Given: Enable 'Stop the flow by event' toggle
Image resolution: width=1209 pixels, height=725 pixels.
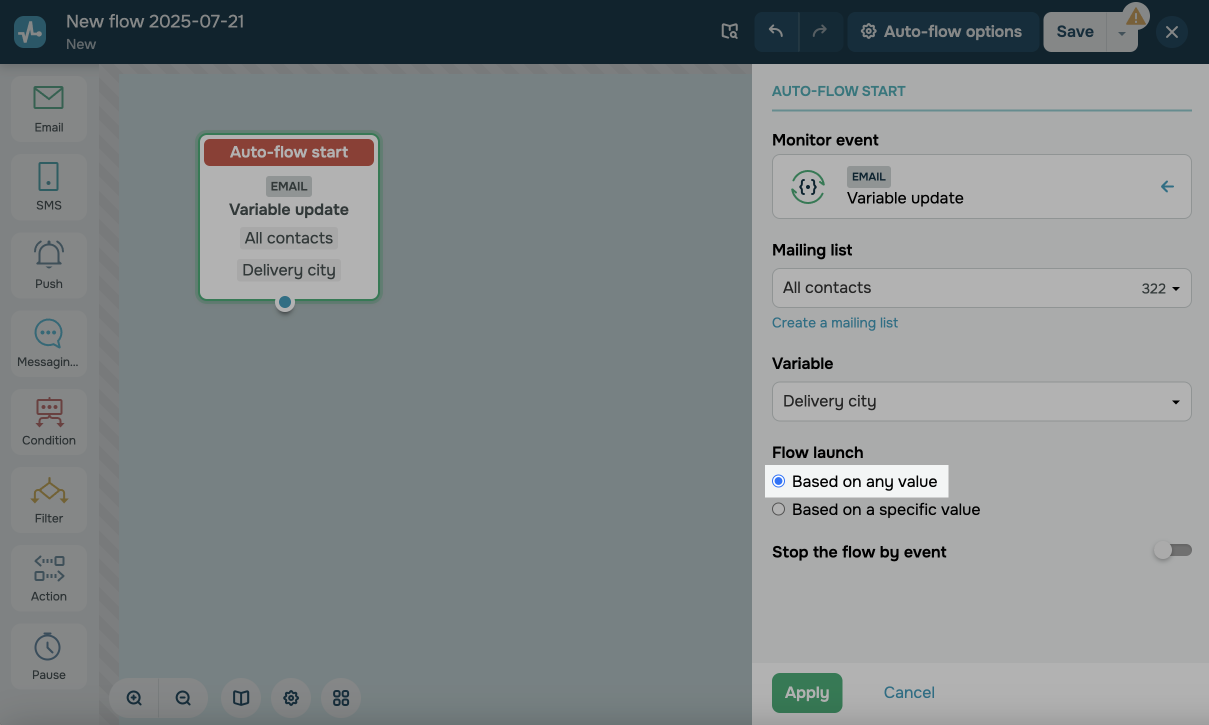Looking at the screenshot, I should click(1172, 551).
